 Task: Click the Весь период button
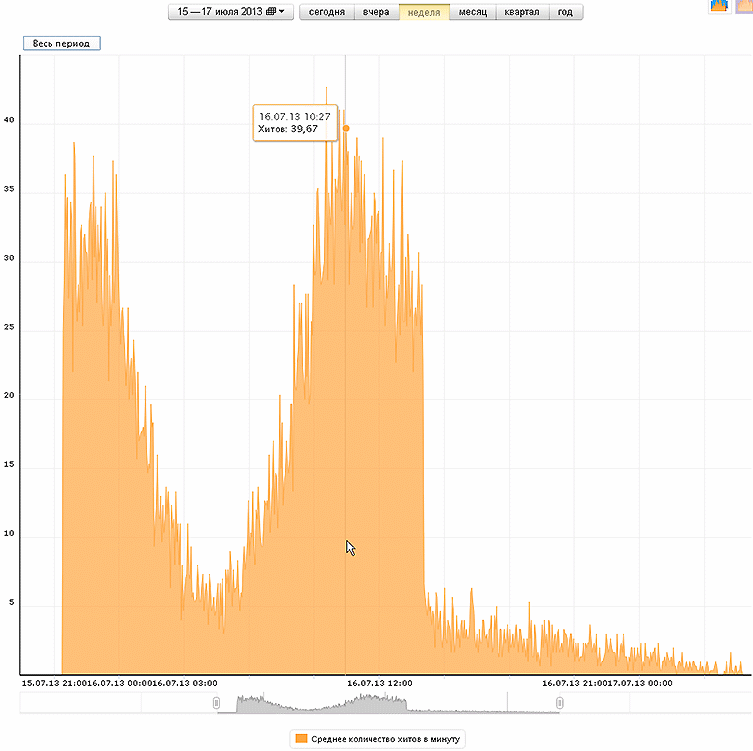(61, 43)
